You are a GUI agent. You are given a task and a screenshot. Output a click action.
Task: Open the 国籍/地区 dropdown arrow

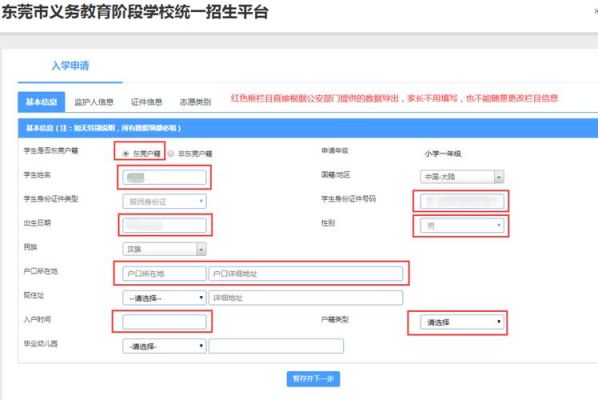pos(499,177)
